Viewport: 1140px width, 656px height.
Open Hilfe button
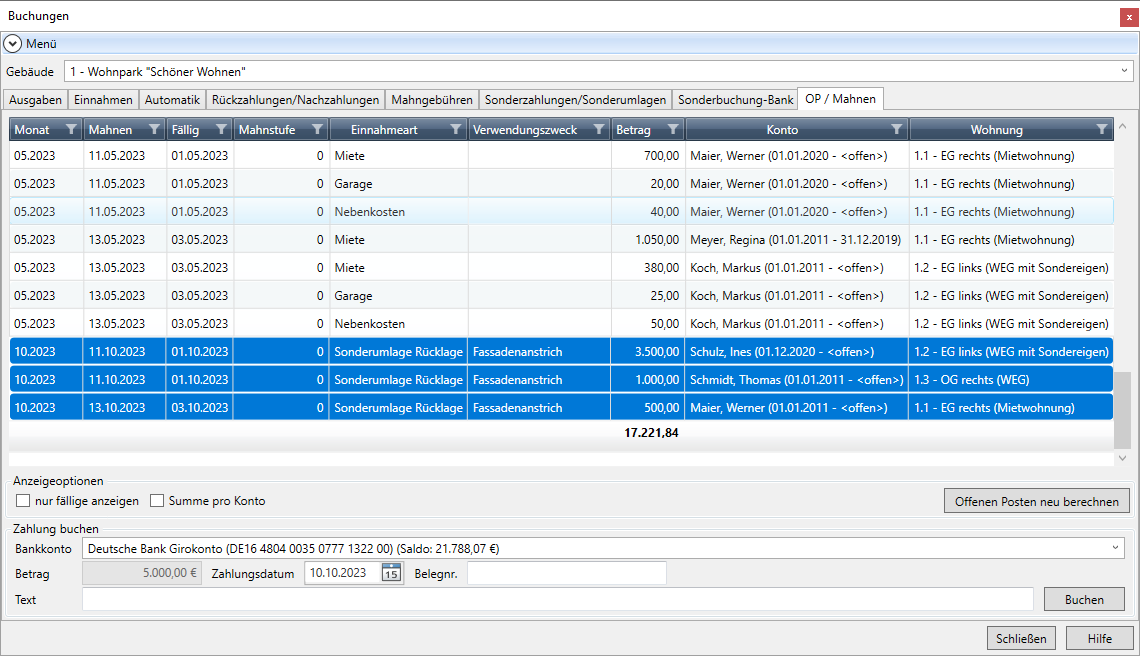coord(1099,639)
